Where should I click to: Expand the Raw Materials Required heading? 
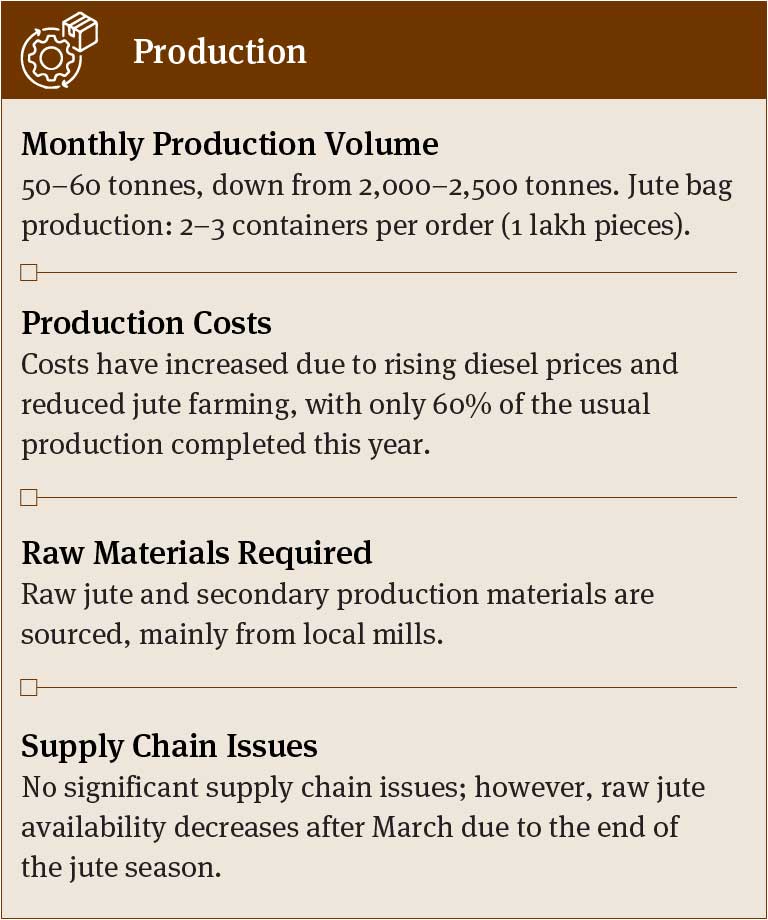(196, 552)
